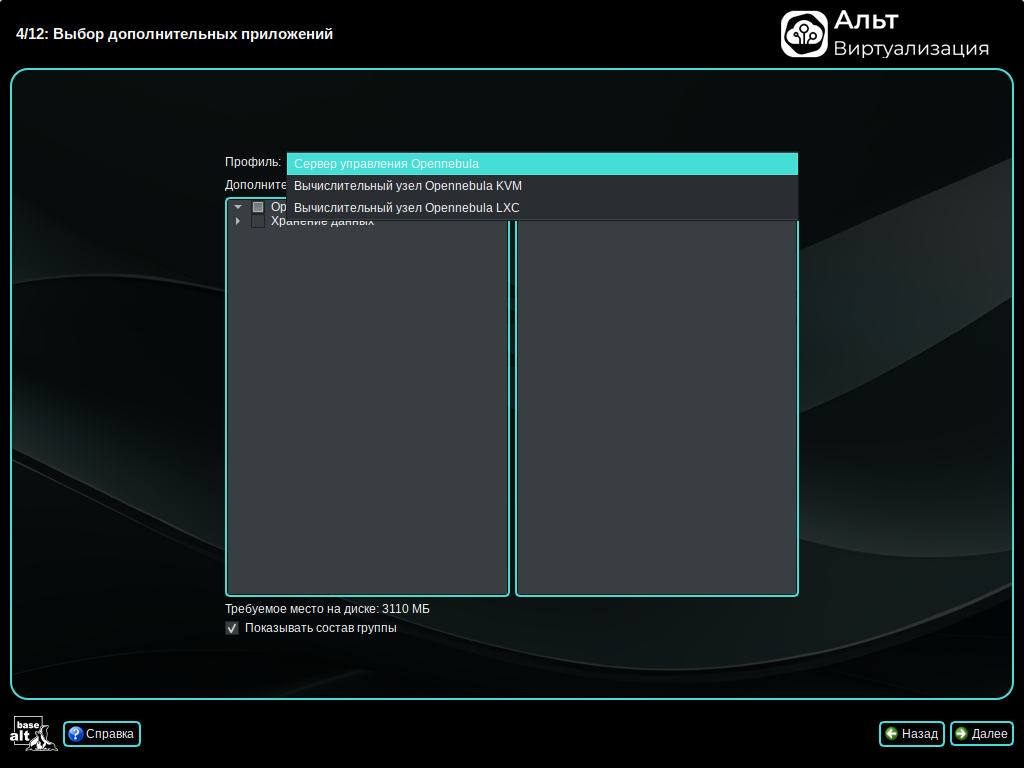1024x768 pixels.
Task: Toggle the Показывать состав группы checkbox
Action: coord(232,628)
